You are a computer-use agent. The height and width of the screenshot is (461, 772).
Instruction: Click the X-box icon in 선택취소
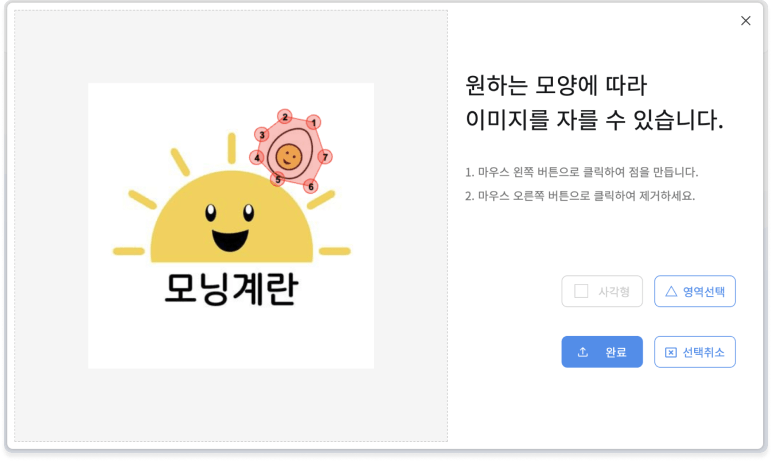tap(671, 352)
